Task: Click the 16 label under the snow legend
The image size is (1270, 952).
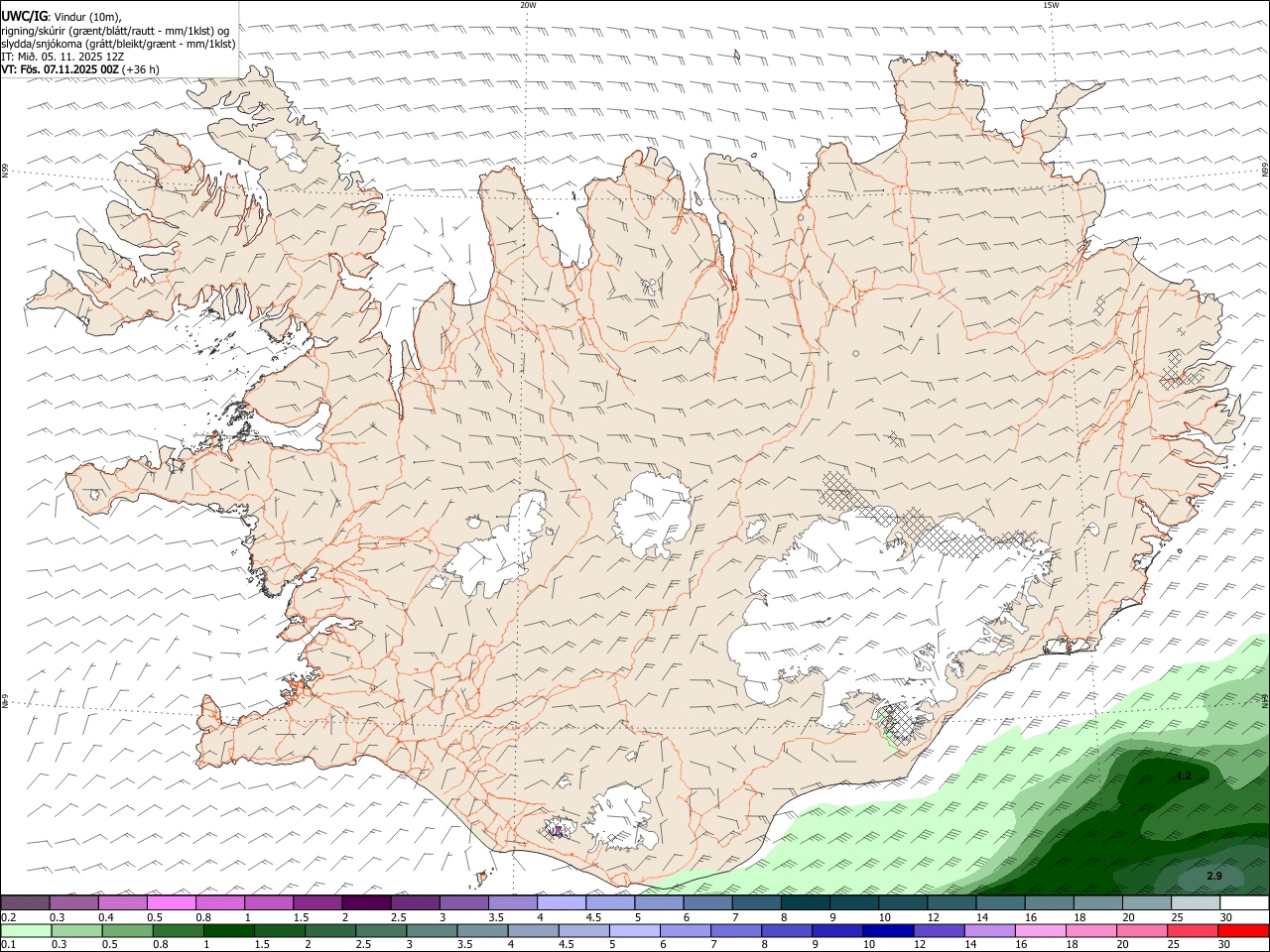Action: point(1031,917)
